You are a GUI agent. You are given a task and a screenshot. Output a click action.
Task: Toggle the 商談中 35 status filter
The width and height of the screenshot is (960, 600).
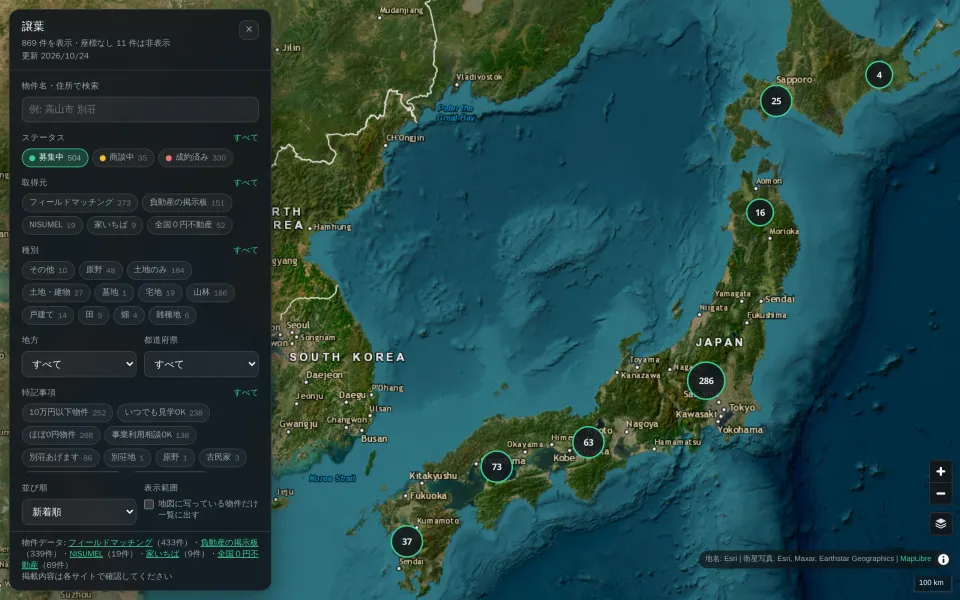[x=123, y=157]
